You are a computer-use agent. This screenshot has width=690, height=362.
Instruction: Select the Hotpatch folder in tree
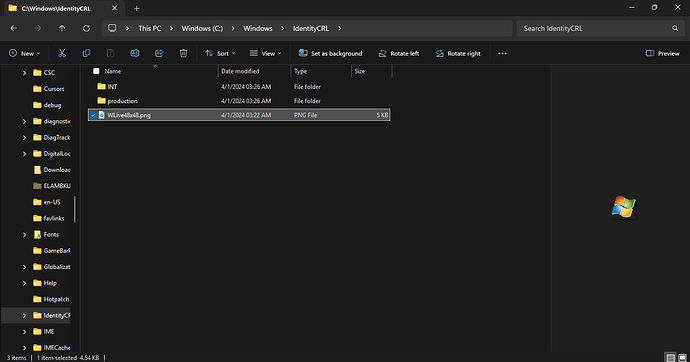[x=51, y=299]
